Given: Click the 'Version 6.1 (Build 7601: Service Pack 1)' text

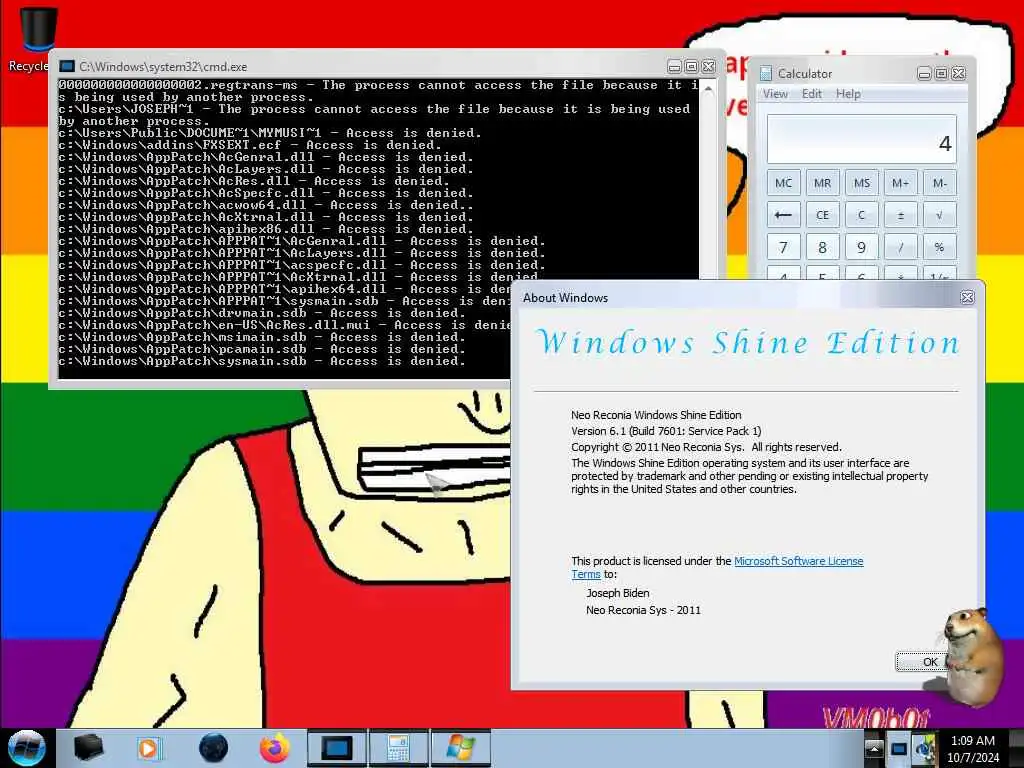Looking at the screenshot, I should click(666, 431).
